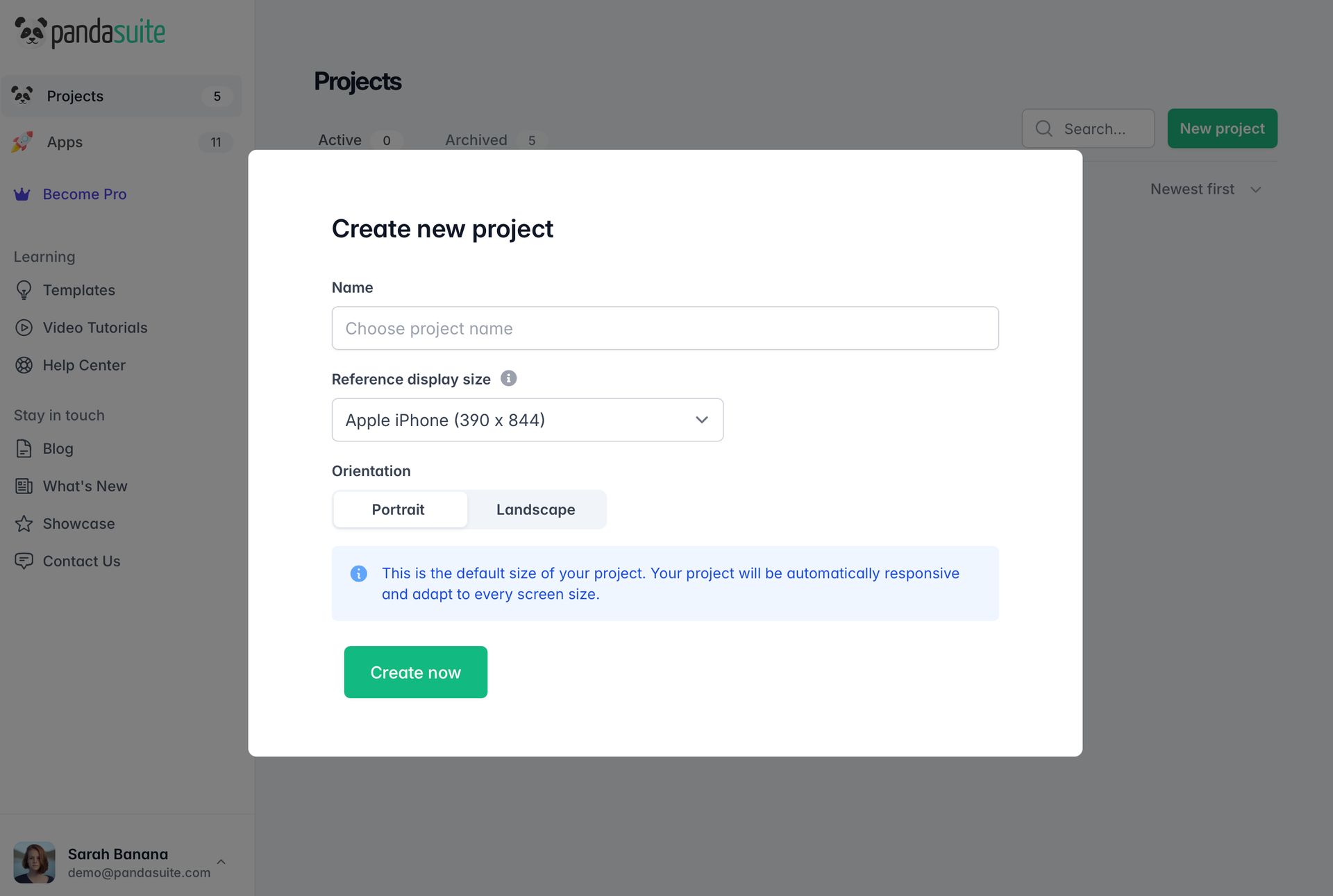Click the Choose project name field
This screenshot has height=896, width=1333.
point(664,328)
